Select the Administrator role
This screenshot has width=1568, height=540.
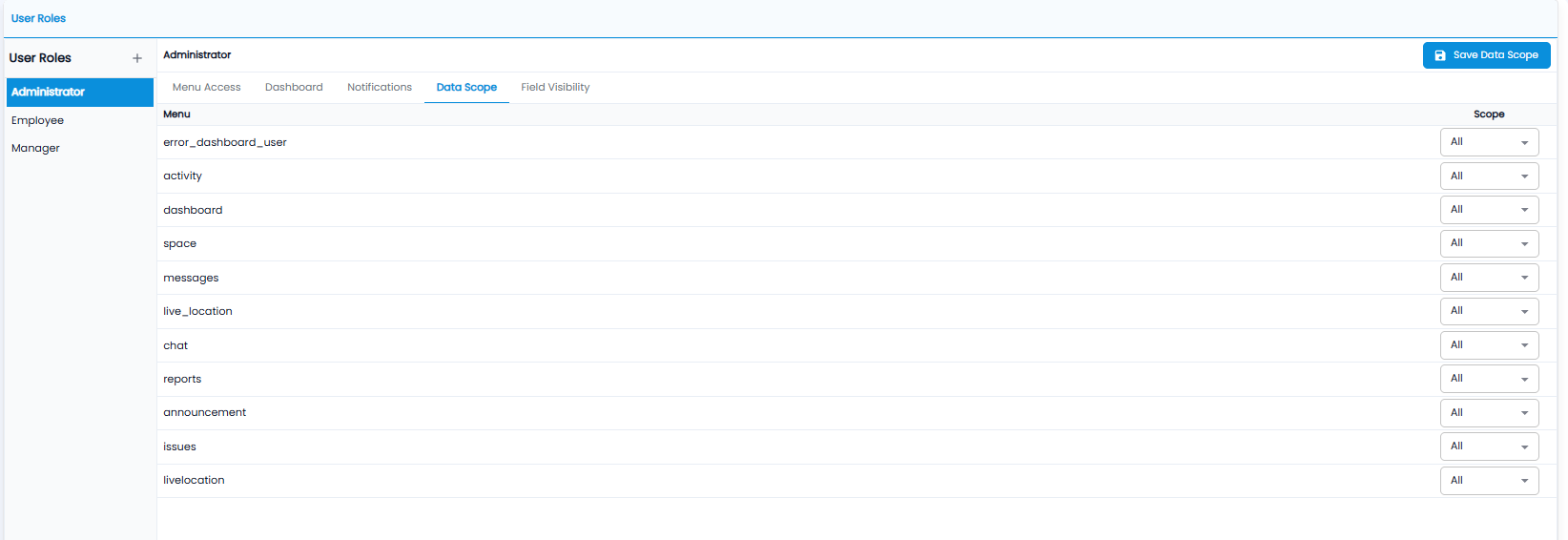pos(80,93)
